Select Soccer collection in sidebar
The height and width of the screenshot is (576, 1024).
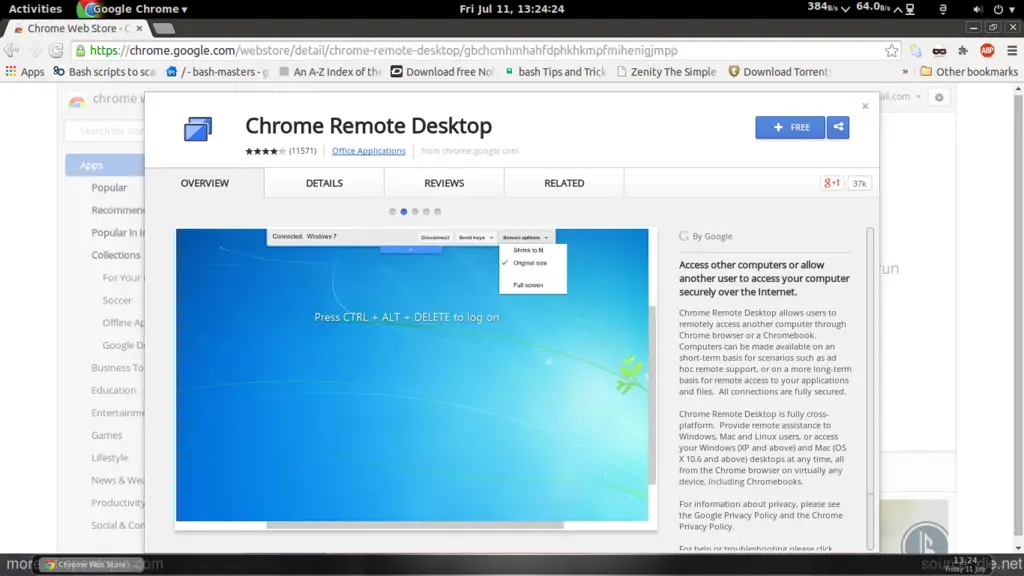click(117, 300)
